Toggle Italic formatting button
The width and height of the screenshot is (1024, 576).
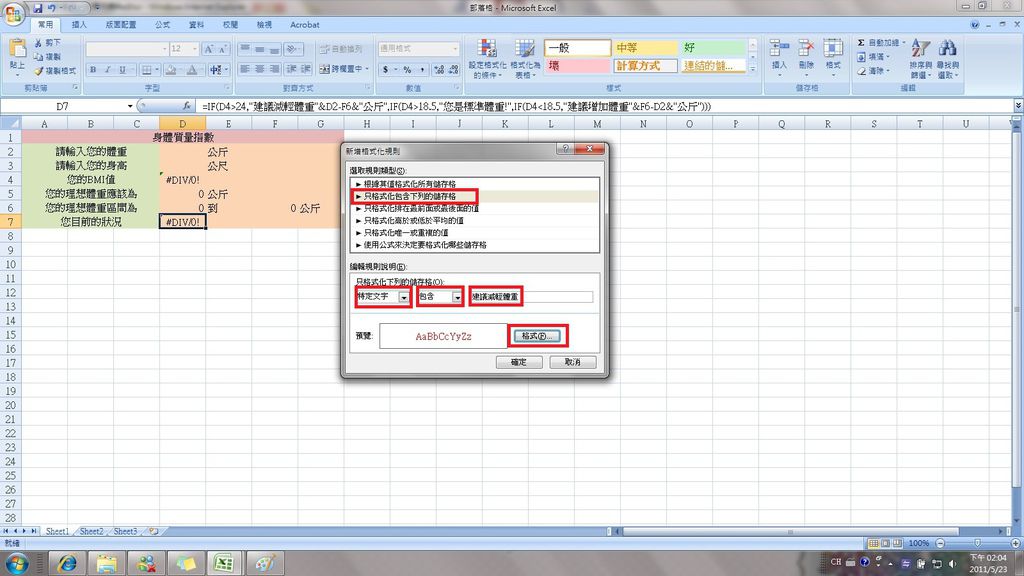107,70
